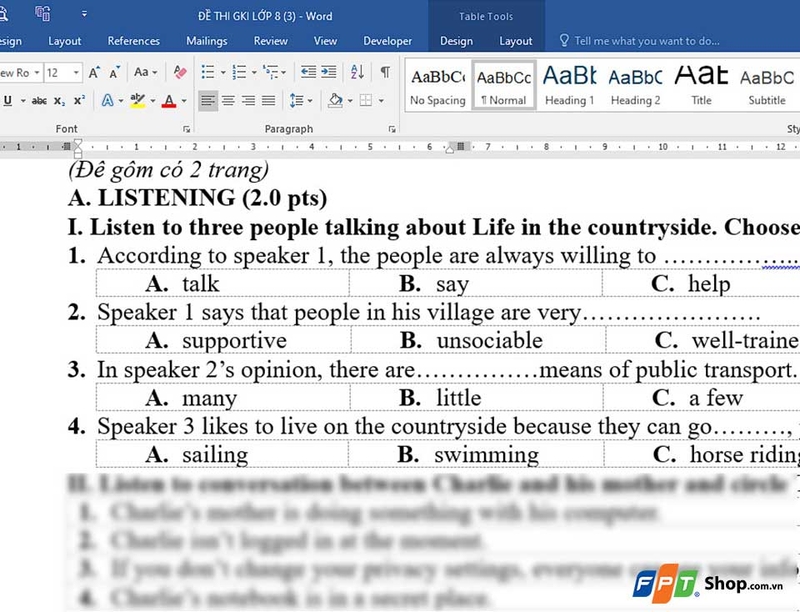Screen dimensions: 800x612
Task: Toggle superscript formatting
Action: coord(79,100)
